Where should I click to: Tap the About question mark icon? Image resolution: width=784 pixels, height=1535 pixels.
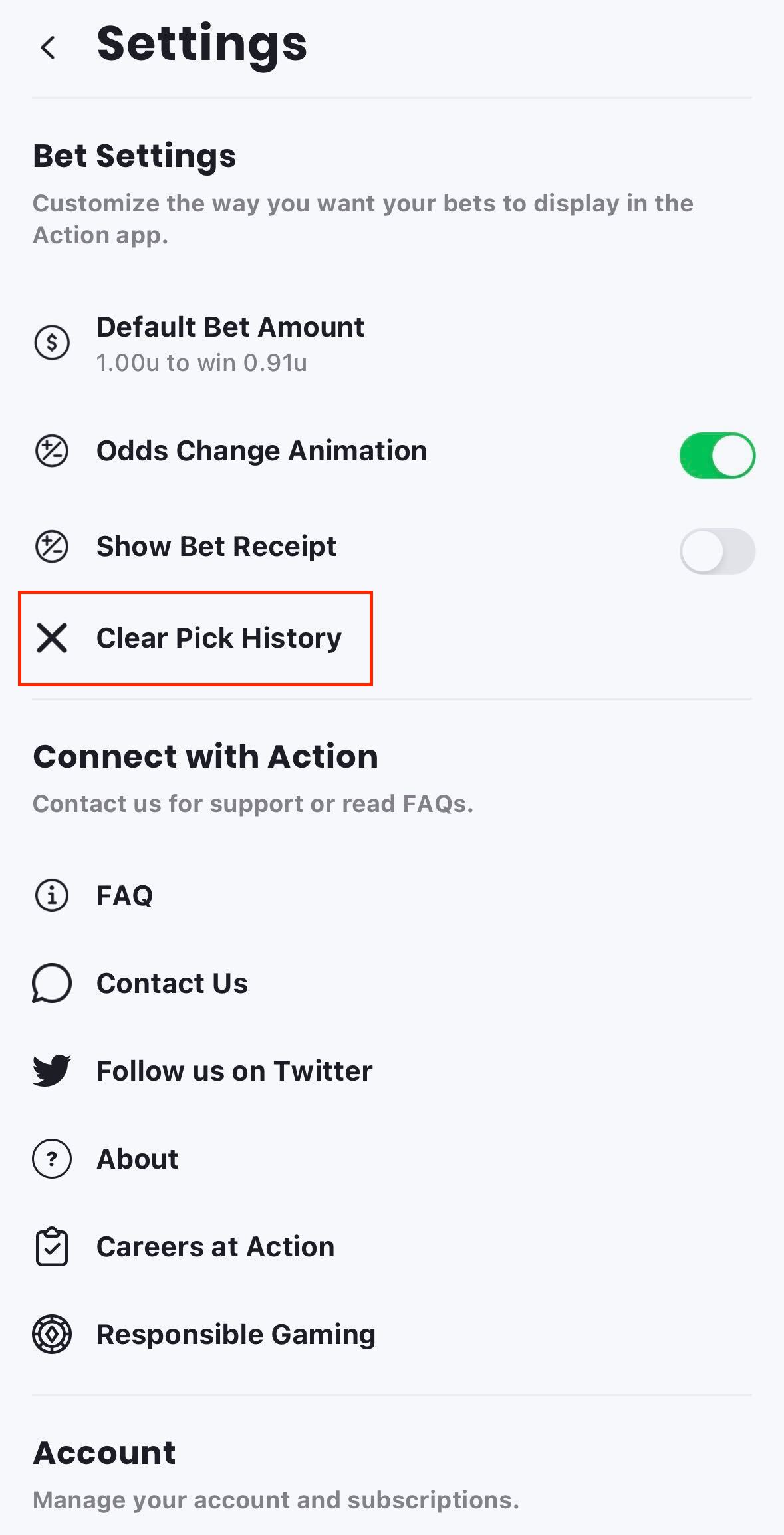(x=52, y=1159)
